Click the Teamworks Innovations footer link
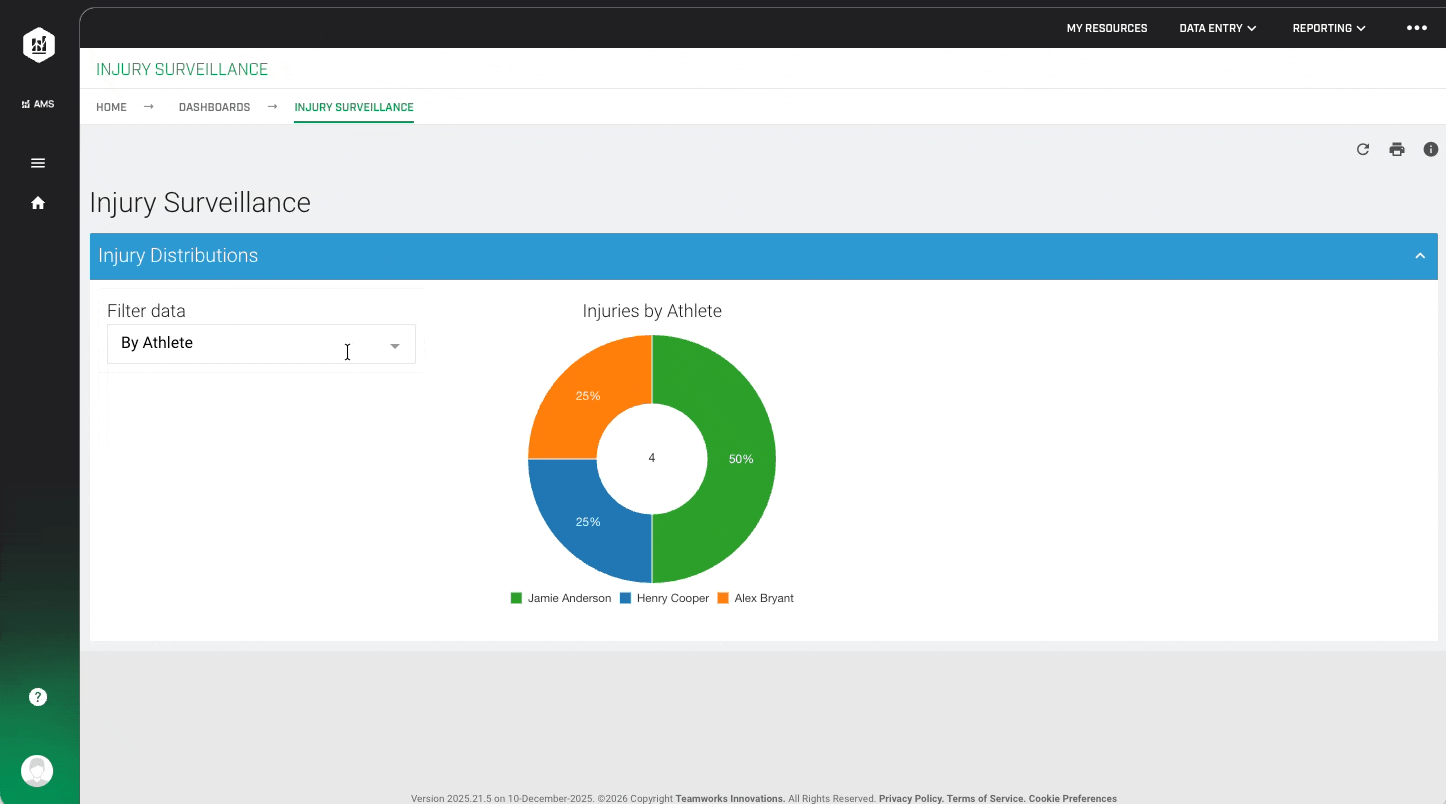 730,798
